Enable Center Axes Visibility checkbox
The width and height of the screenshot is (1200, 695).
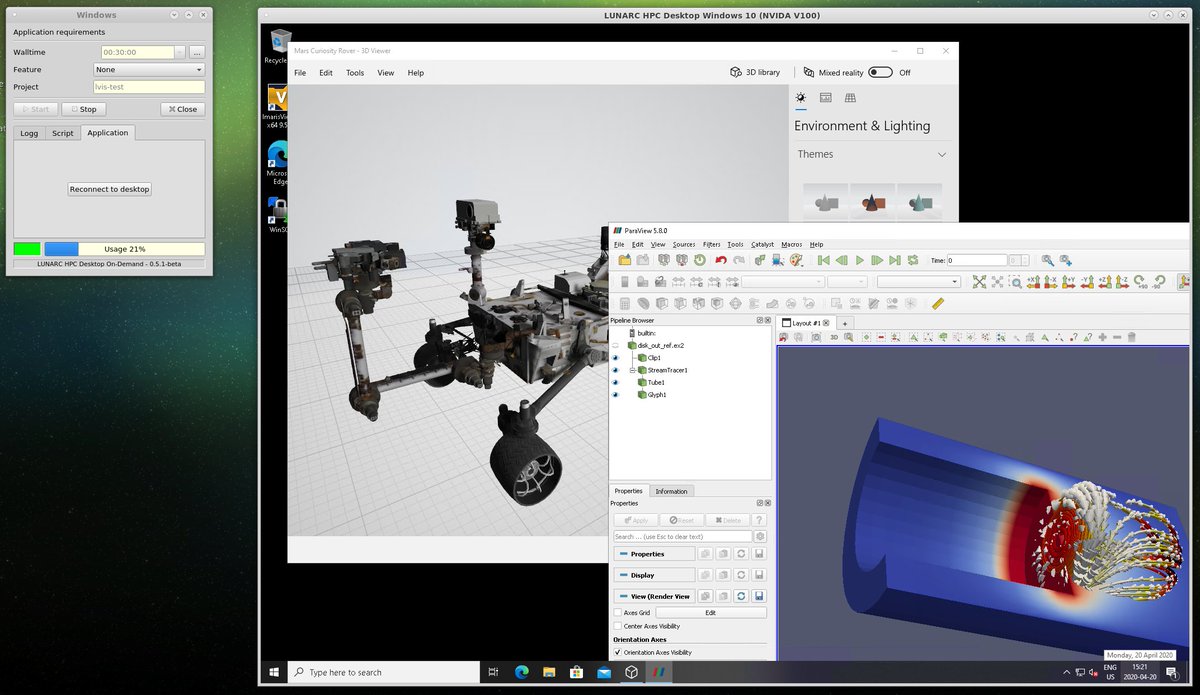[x=617, y=626]
